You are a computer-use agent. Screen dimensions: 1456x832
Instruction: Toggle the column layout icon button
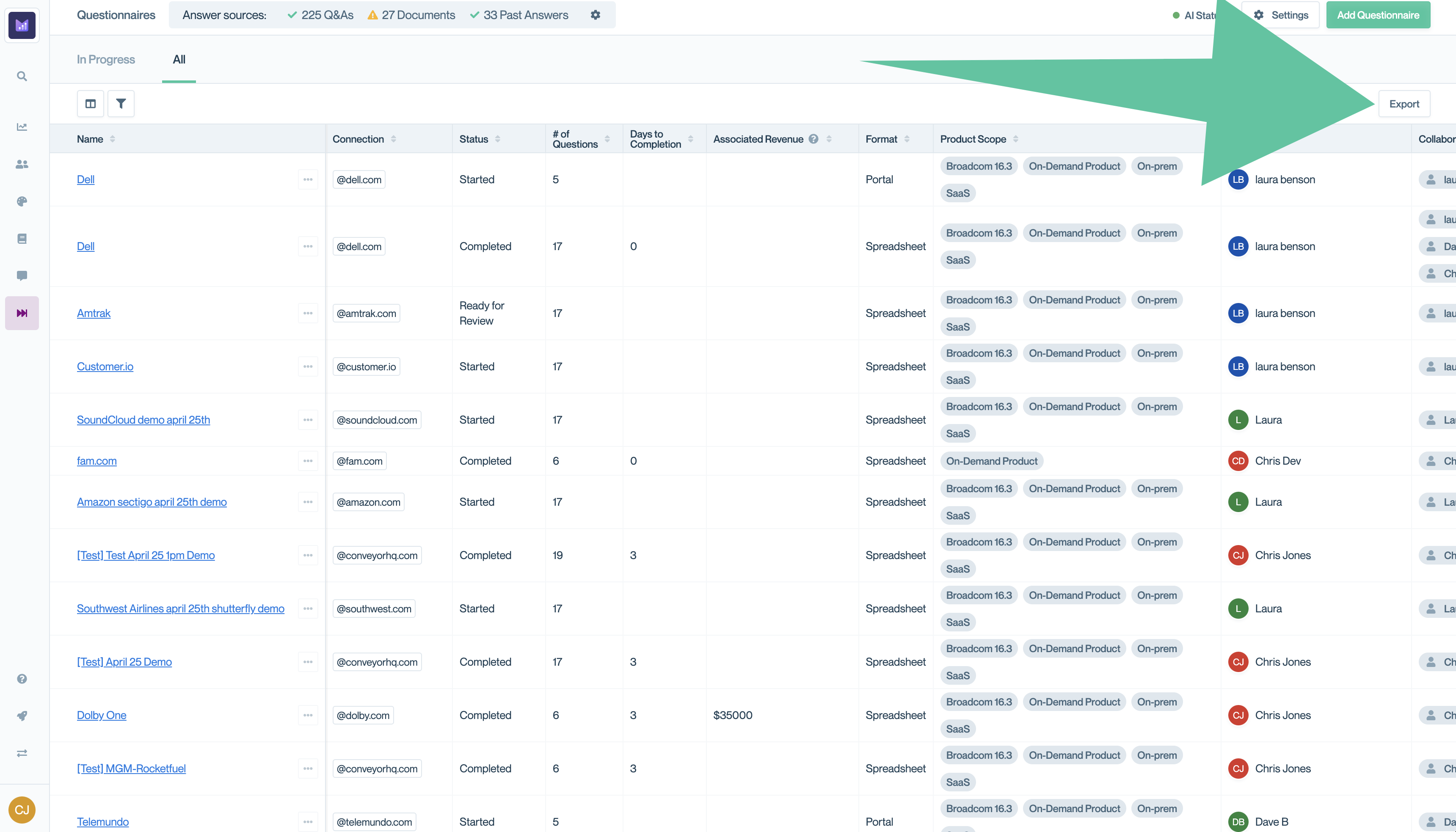pos(90,103)
